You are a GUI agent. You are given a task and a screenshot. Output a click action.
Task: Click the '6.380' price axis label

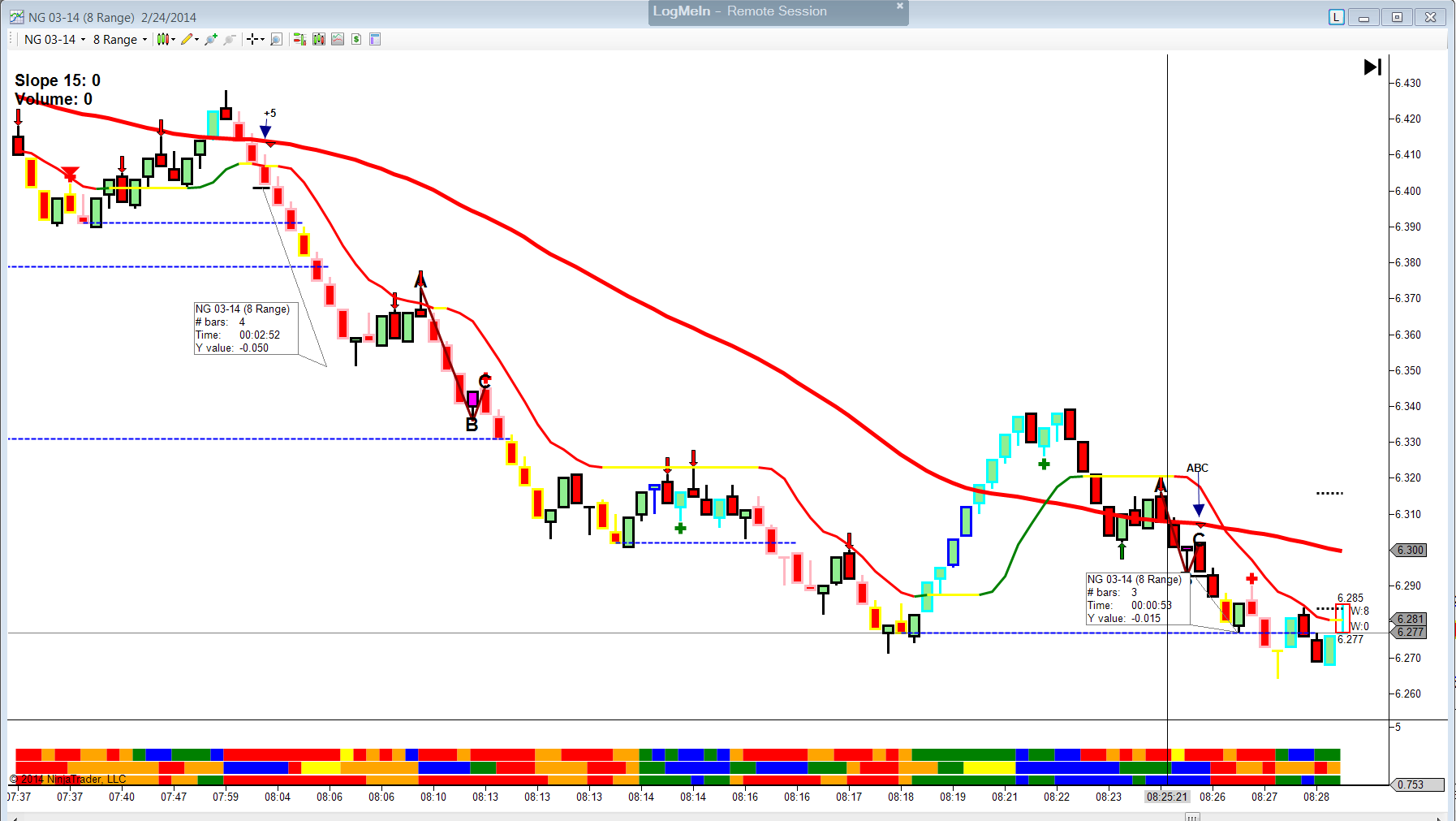click(x=1408, y=262)
